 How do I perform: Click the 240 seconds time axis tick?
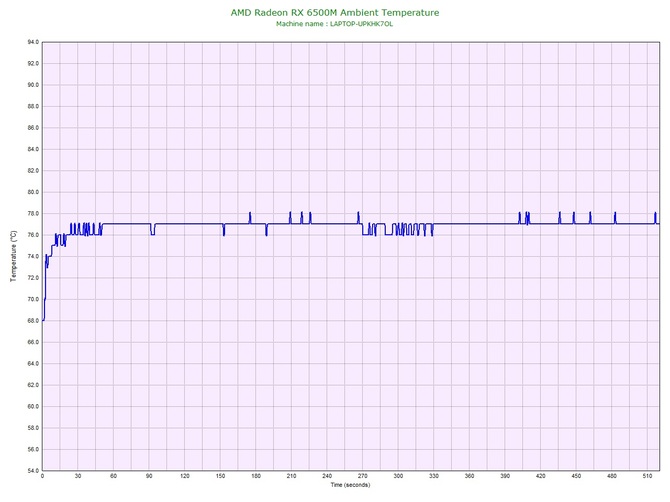[x=327, y=476]
